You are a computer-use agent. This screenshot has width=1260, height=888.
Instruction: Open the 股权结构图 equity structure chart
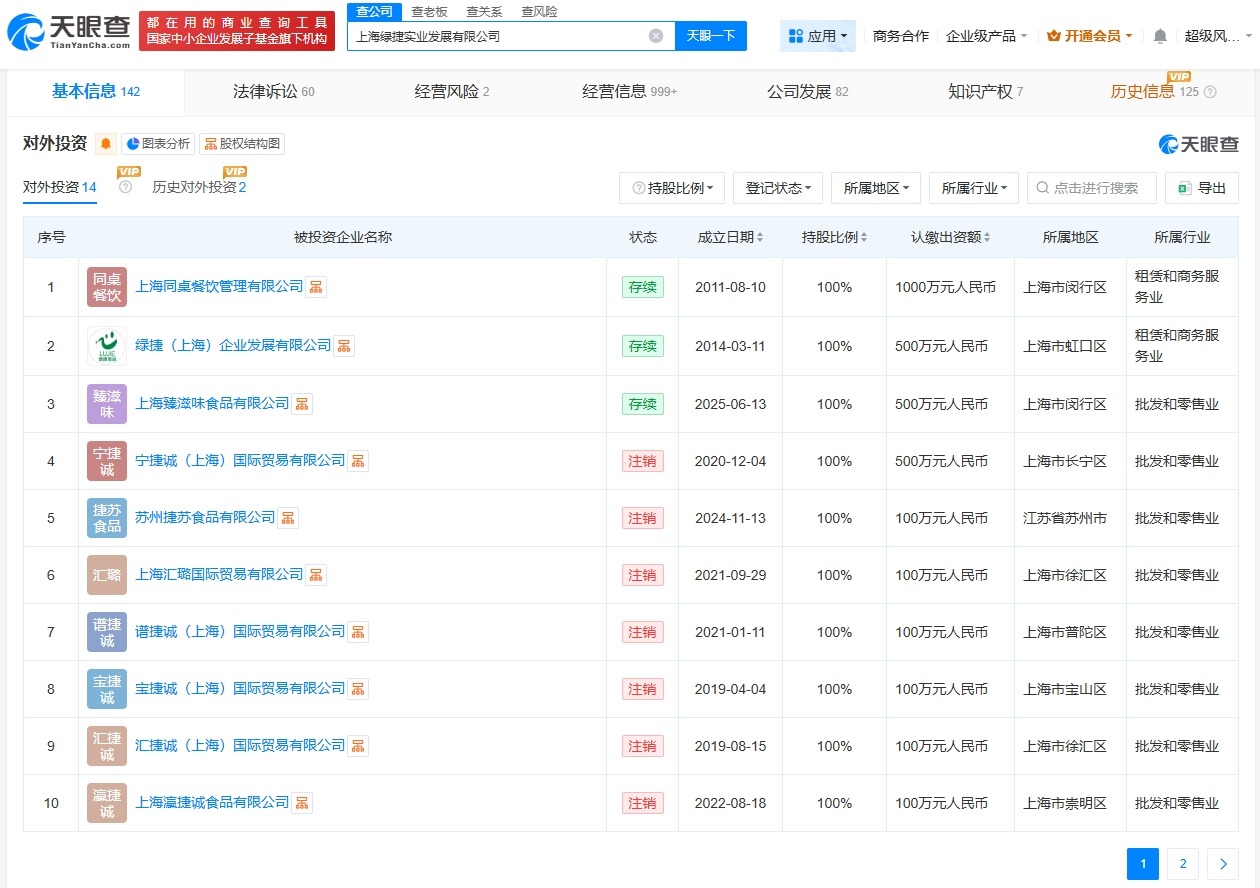tap(243, 143)
